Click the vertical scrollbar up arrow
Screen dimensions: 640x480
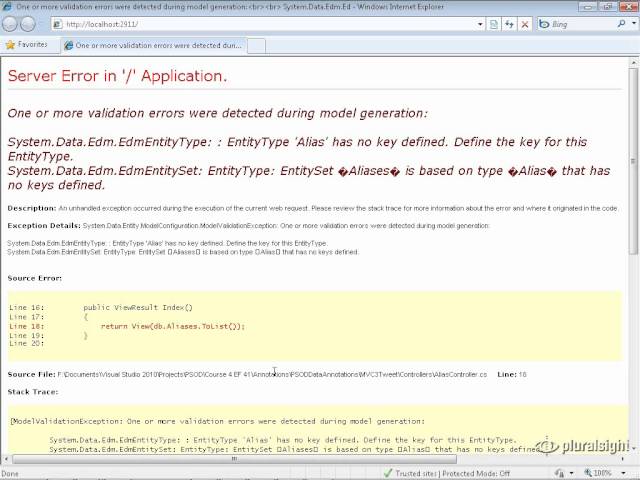coord(633,62)
